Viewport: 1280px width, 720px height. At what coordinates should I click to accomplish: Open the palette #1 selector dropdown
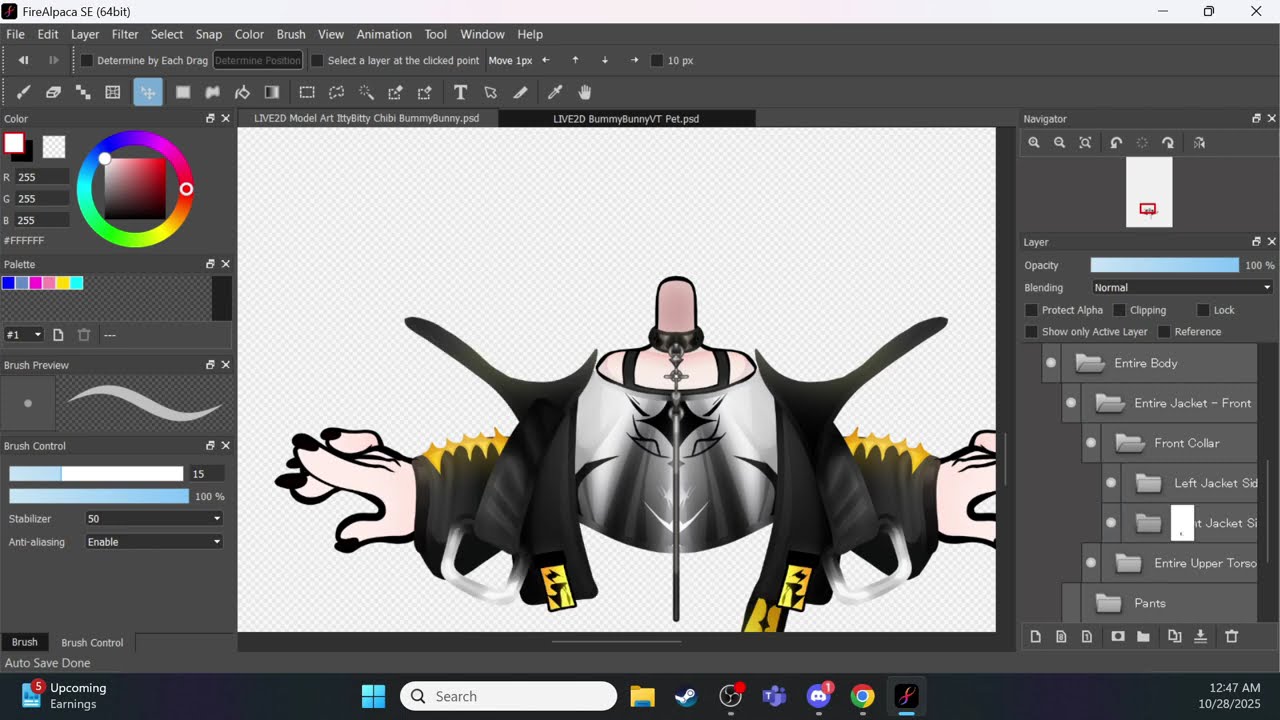pos(24,335)
